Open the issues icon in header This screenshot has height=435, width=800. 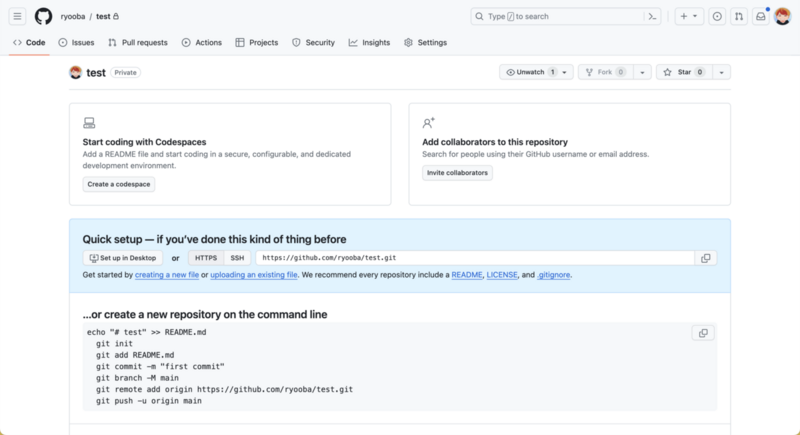point(717,16)
